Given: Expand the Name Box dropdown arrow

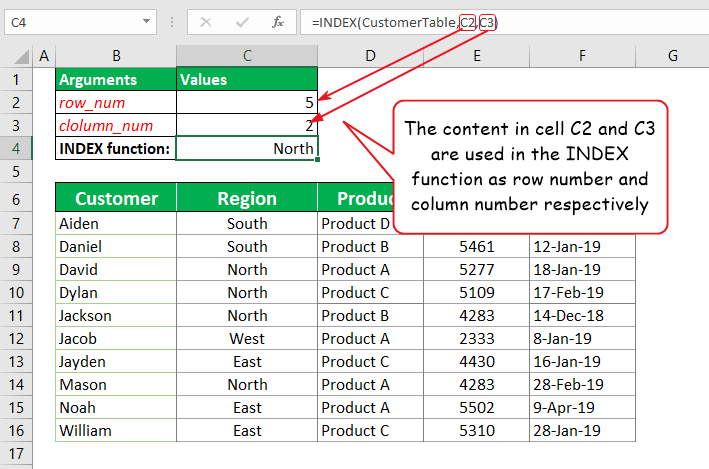Looking at the screenshot, I should pyautogui.click(x=146, y=21).
